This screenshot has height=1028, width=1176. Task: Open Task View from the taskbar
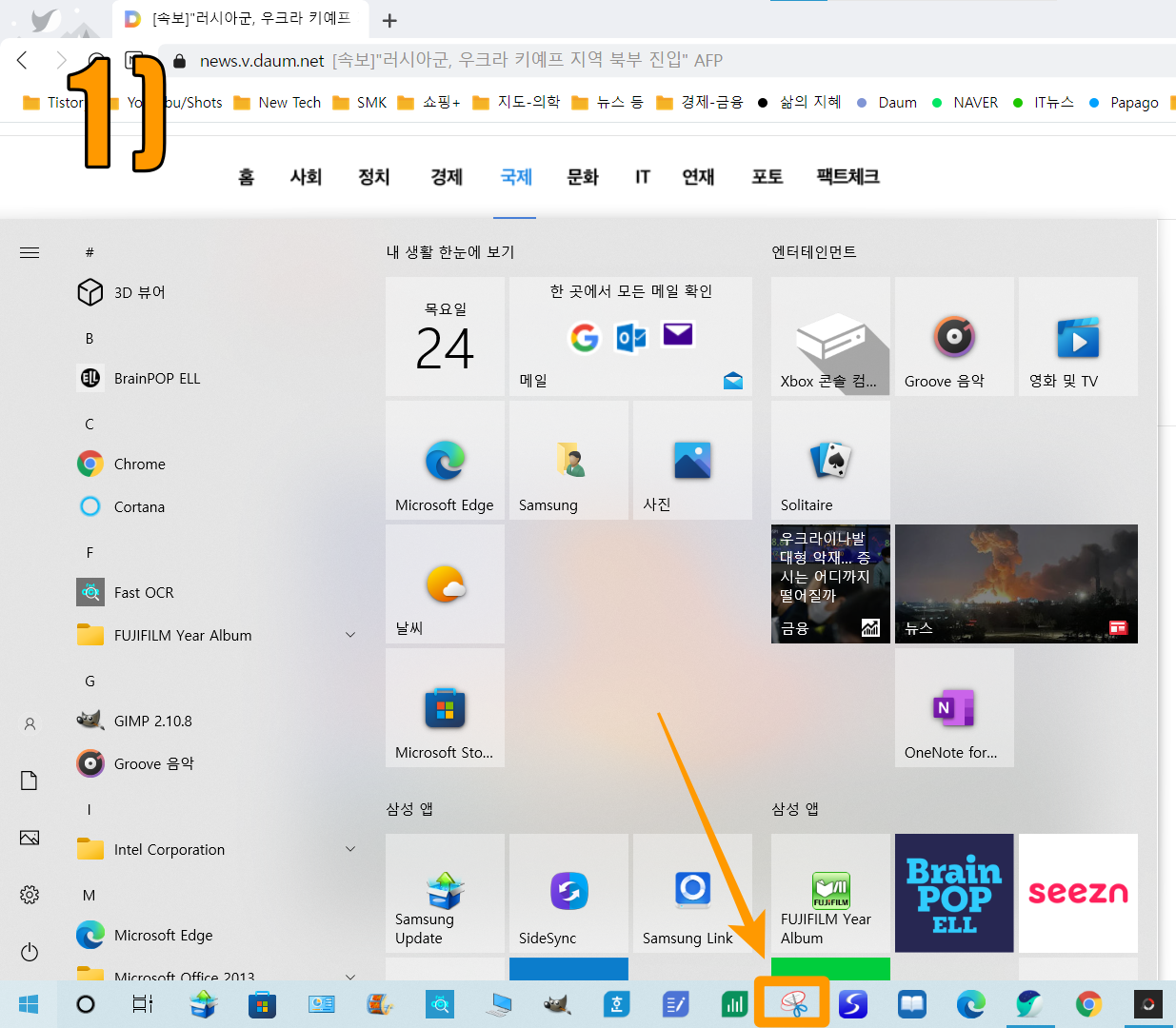[x=143, y=1004]
